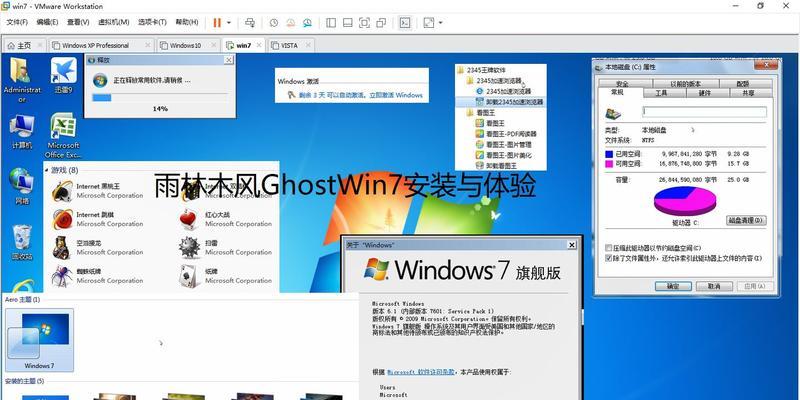
Task: Select 卸载2345加速浏览器 in the list
Action: [x=509, y=102]
